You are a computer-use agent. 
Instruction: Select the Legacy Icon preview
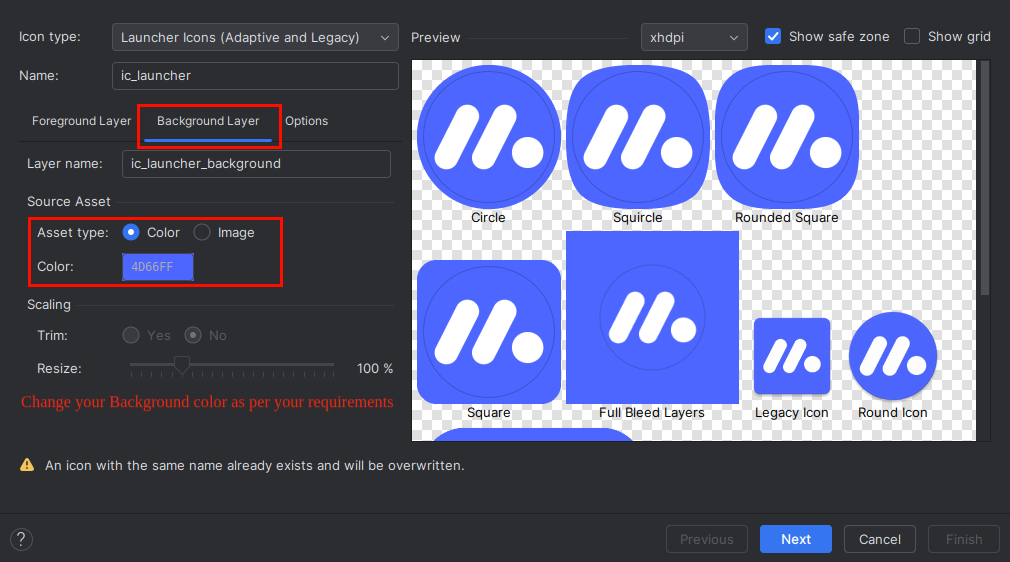[791, 356]
